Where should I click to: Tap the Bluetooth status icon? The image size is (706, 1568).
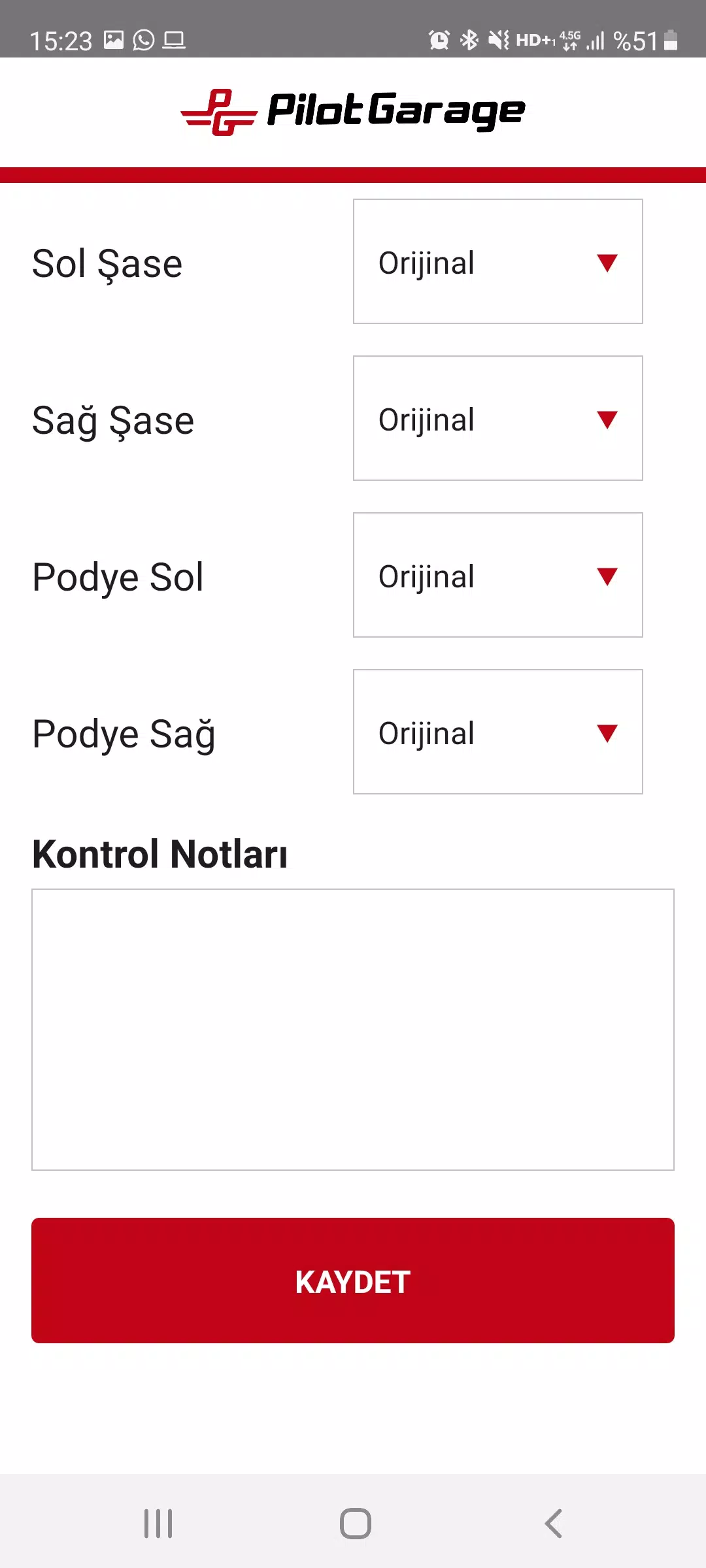pos(469,41)
